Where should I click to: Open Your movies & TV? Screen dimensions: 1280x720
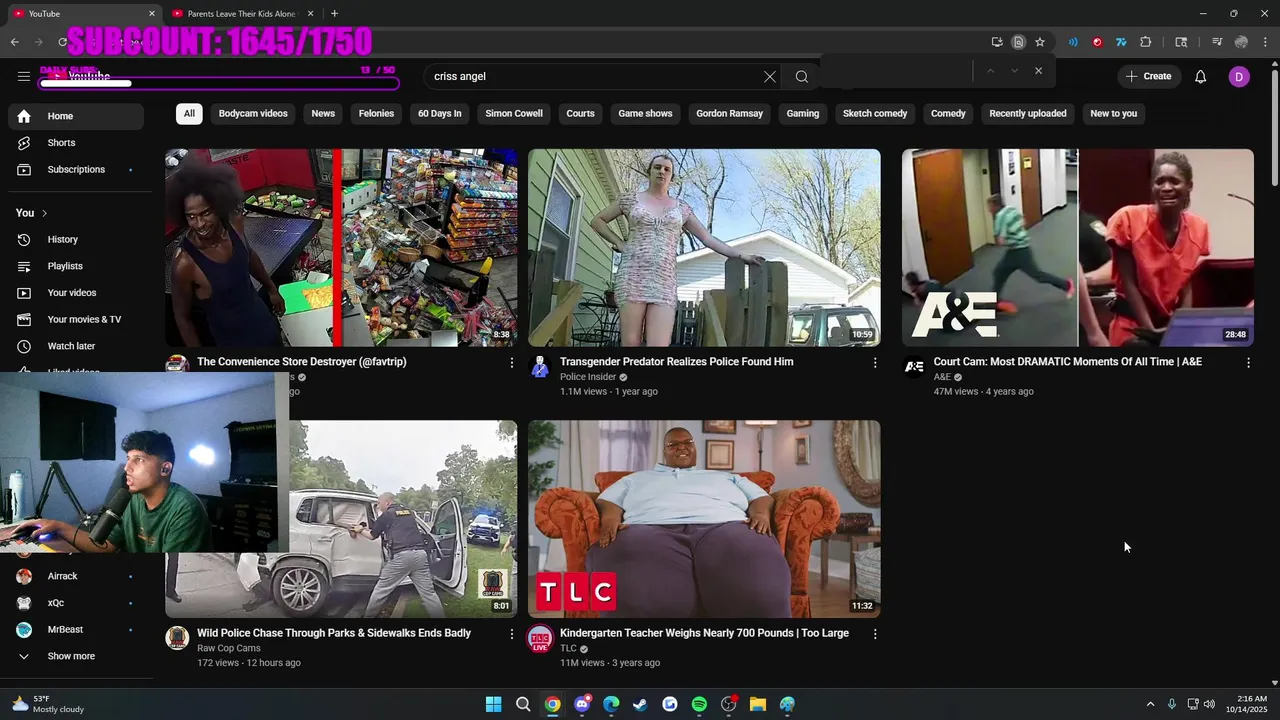76,320
